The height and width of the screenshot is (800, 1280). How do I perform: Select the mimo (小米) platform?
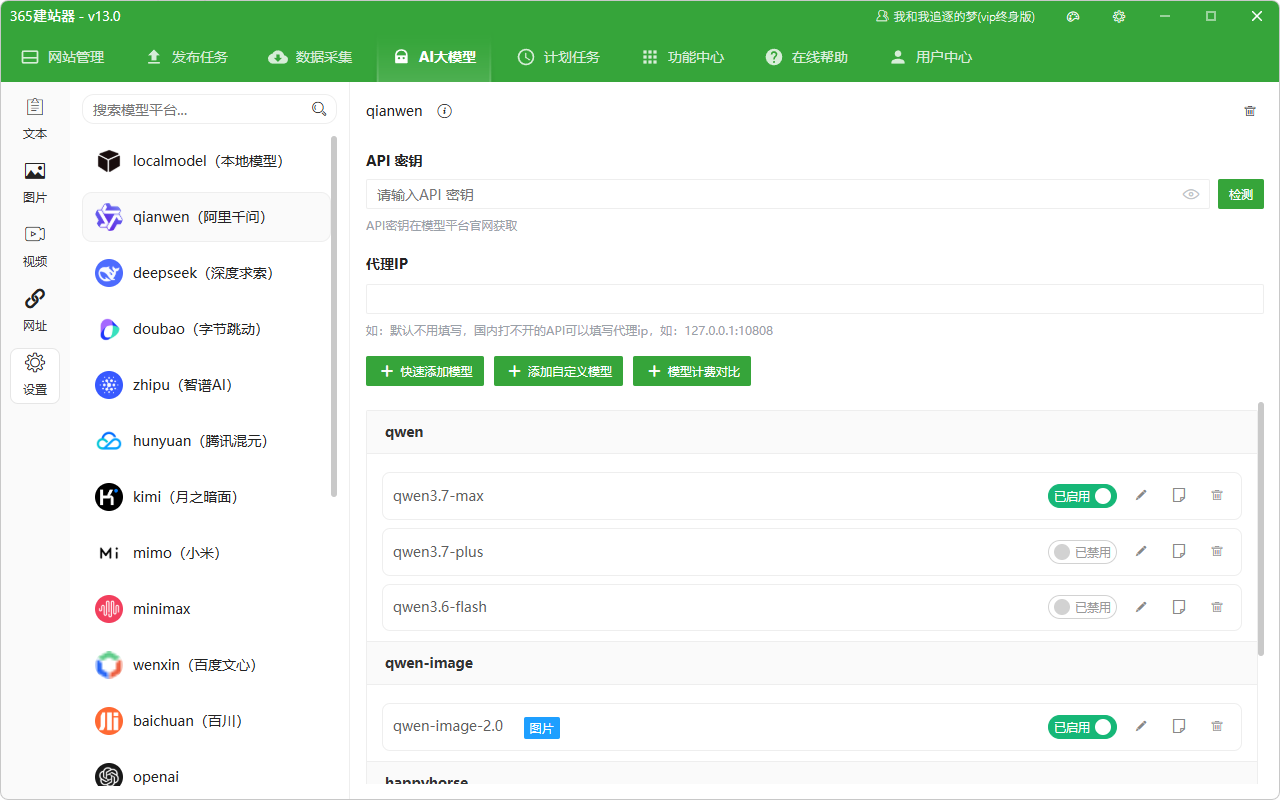tap(206, 553)
